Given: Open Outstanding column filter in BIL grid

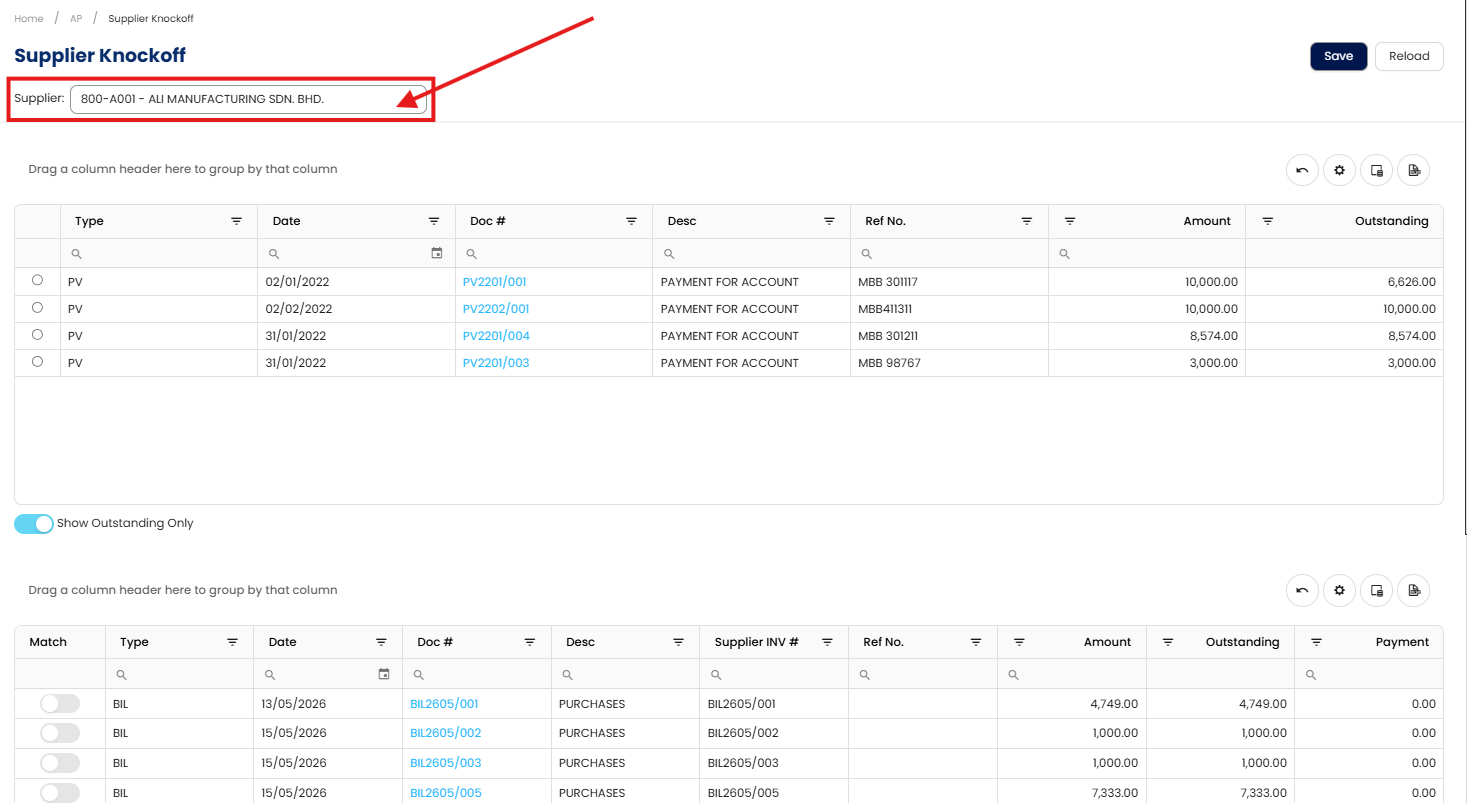Looking at the screenshot, I should pyautogui.click(x=1168, y=642).
